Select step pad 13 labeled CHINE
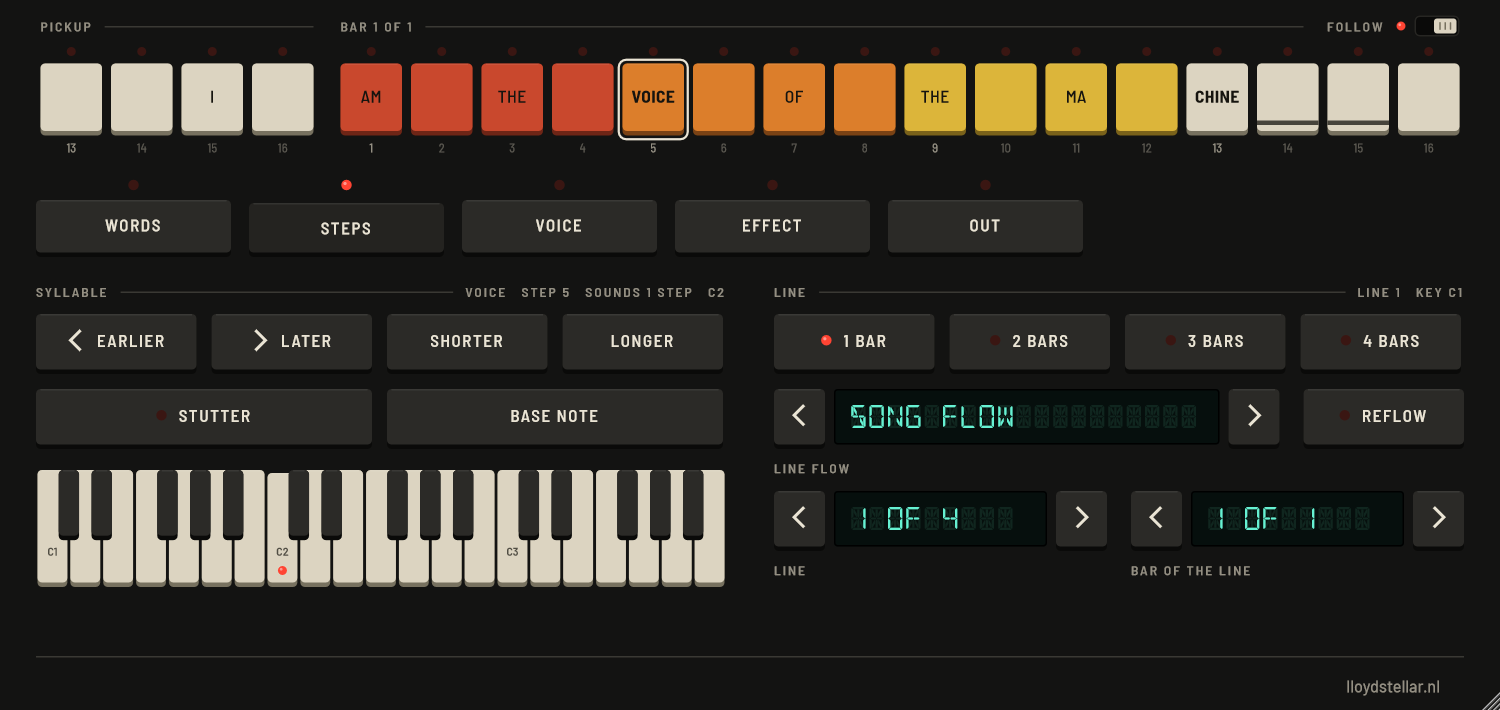The width and height of the screenshot is (1500, 710). (1217, 97)
